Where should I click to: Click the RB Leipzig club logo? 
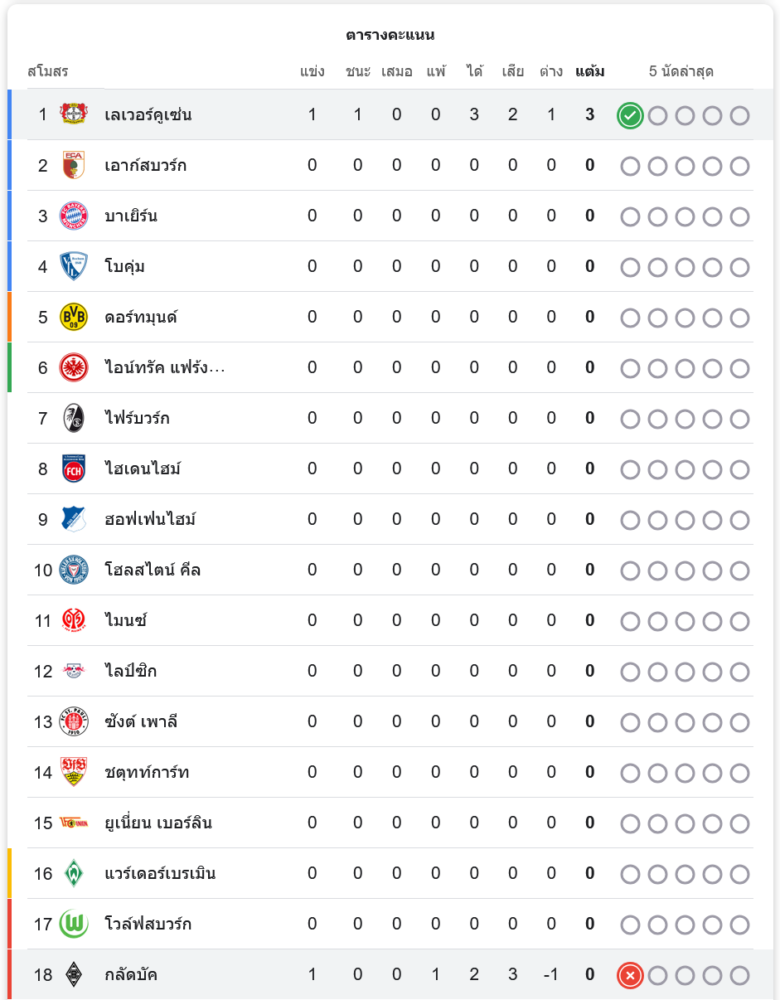click(73, 671)
